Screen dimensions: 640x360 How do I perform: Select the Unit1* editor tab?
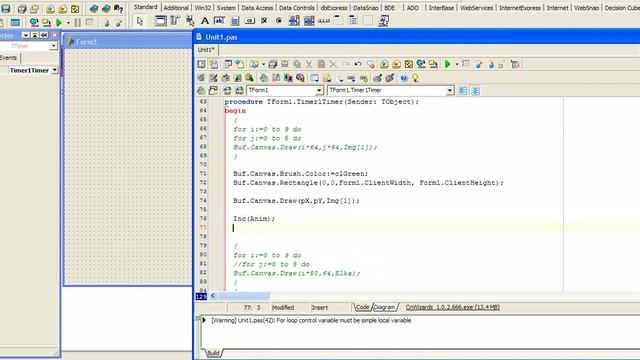click(x=206, y=50)
